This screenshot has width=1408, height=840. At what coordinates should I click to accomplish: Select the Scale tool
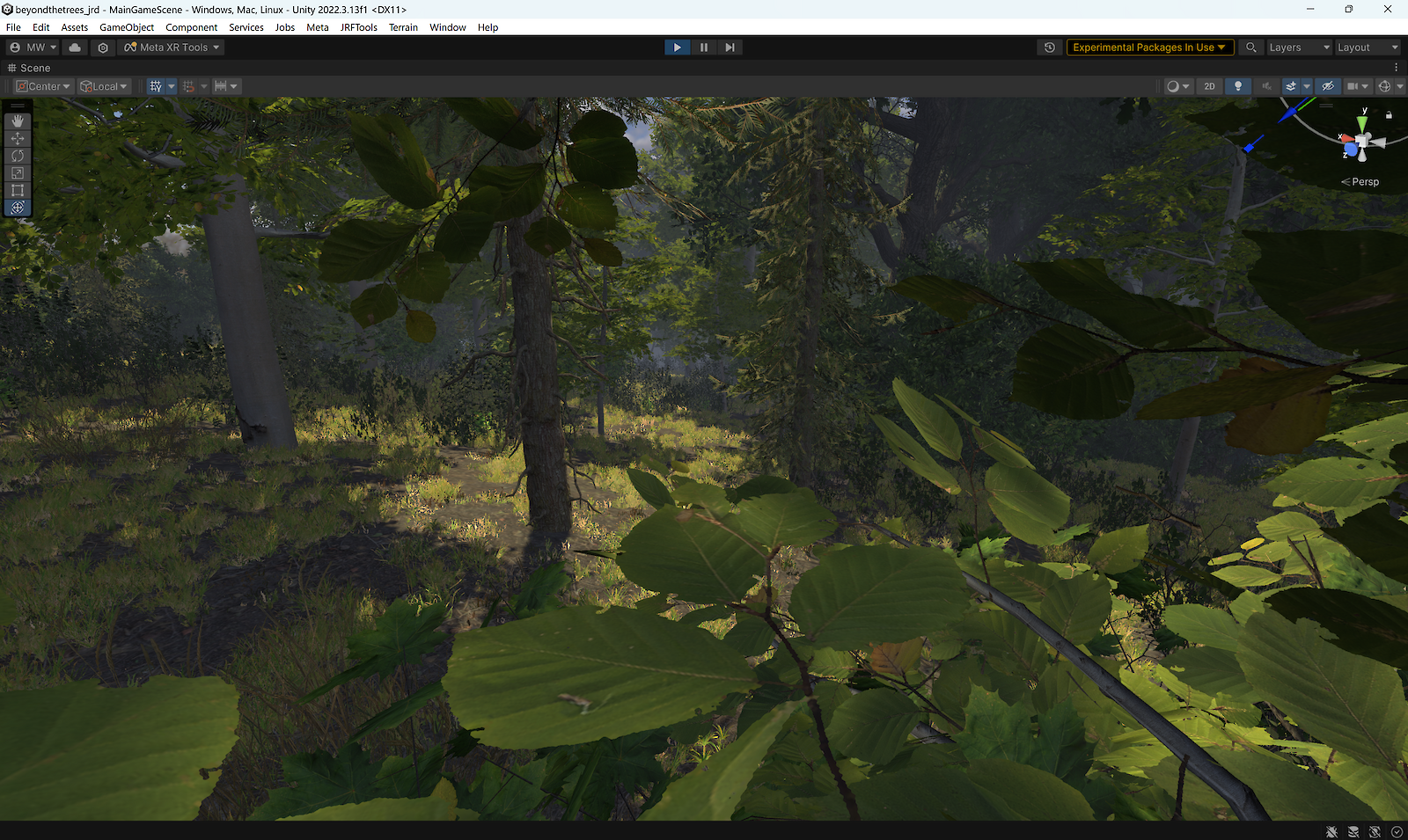18,173
